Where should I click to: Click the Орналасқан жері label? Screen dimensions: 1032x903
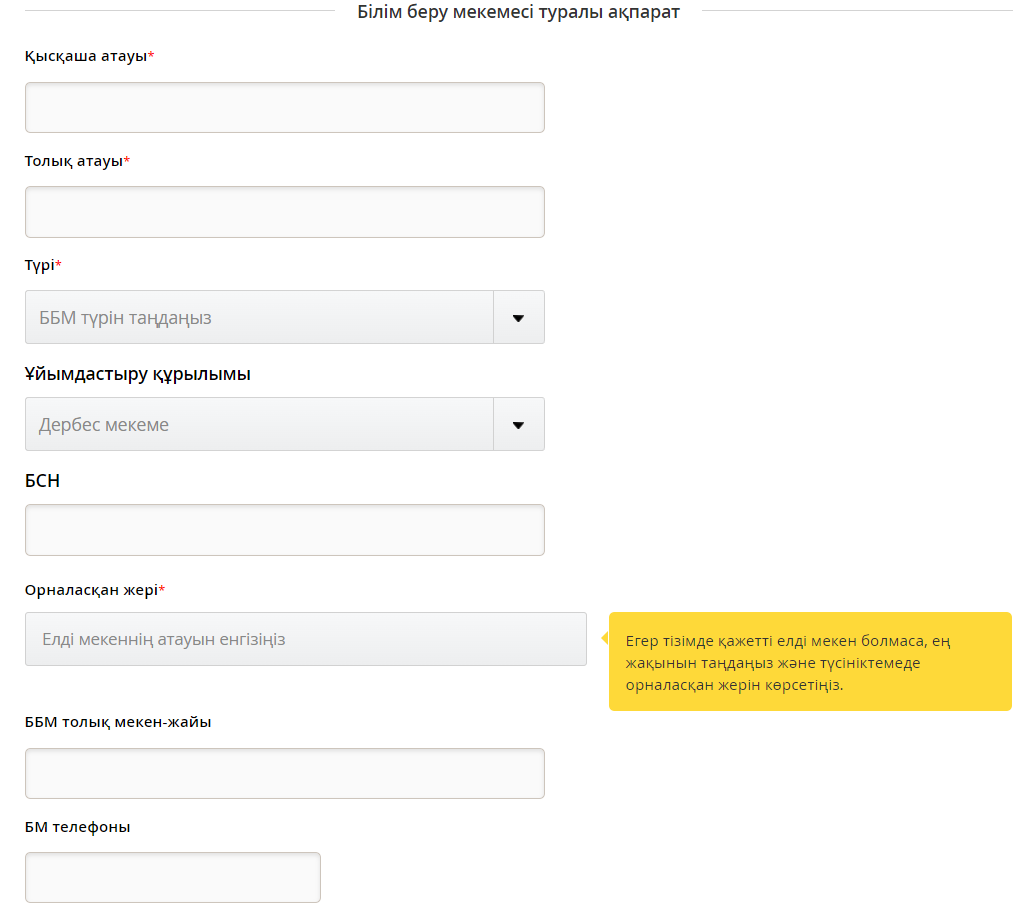(x=91, y=590)
